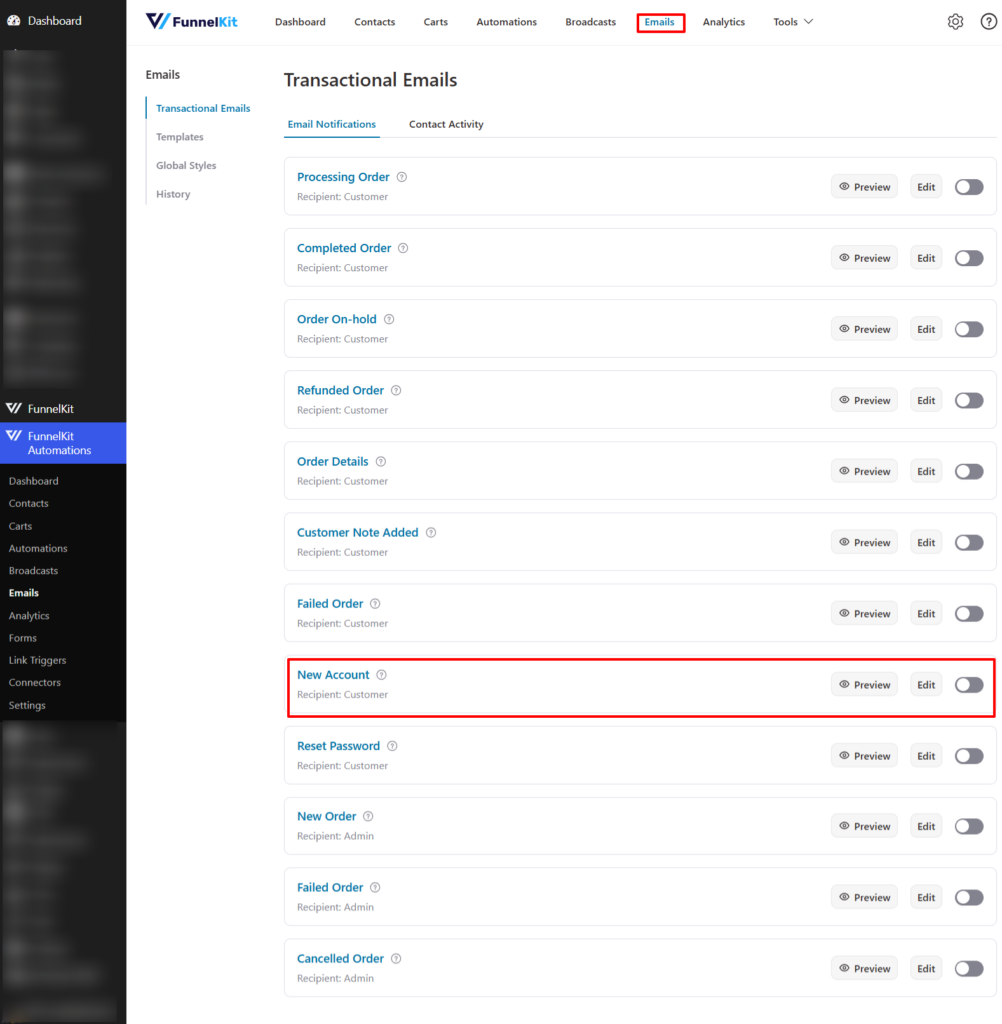The image size is (1002, 1024).
Task: Open Templates in Emails side menu
Action: click(180, 137)
